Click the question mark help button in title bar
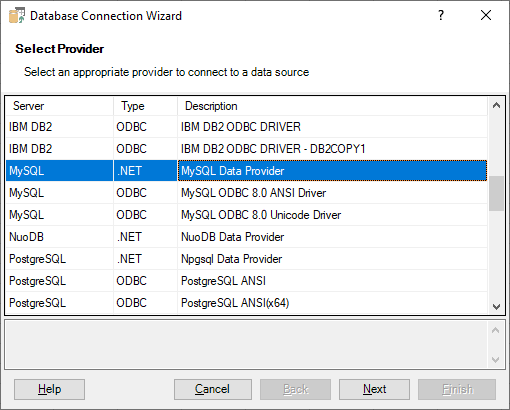 pyautogui.click(x=441, y=15)
